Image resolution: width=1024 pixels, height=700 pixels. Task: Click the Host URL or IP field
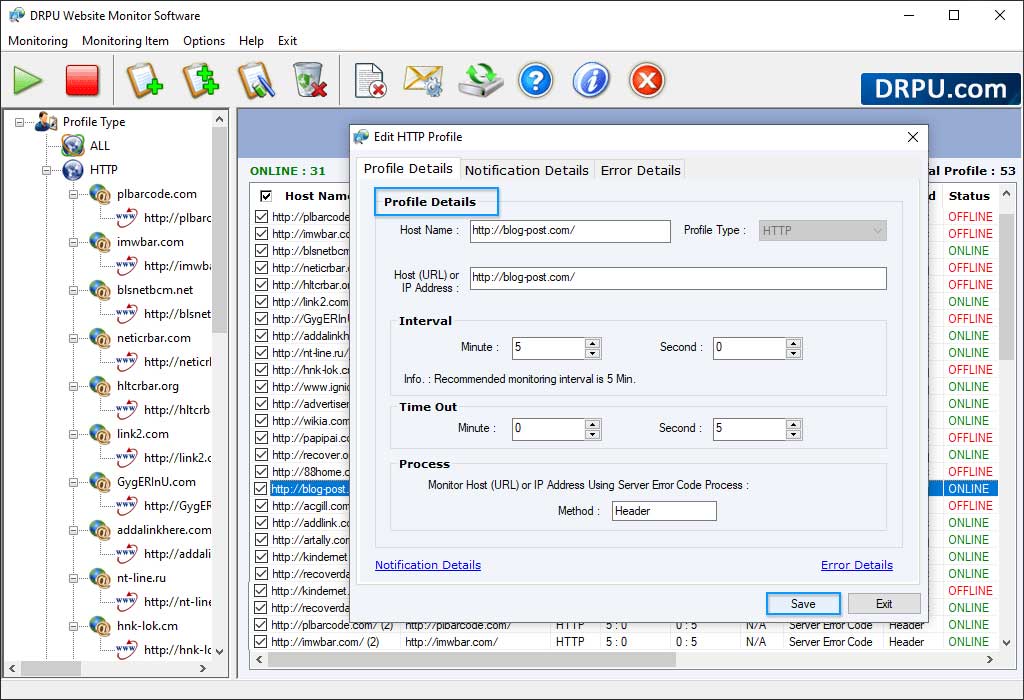pos(678,278)
